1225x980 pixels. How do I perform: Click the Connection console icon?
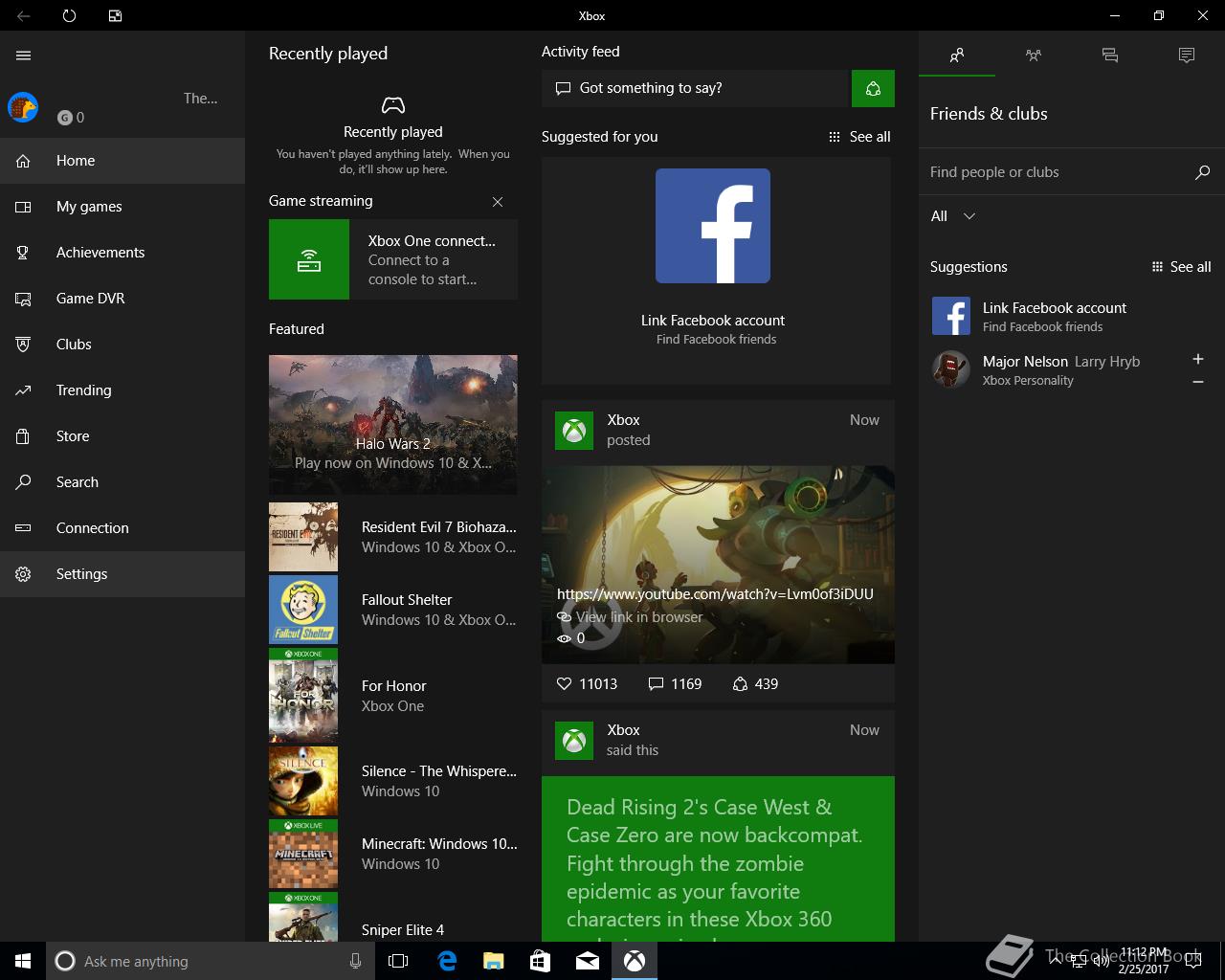point(24,528)
